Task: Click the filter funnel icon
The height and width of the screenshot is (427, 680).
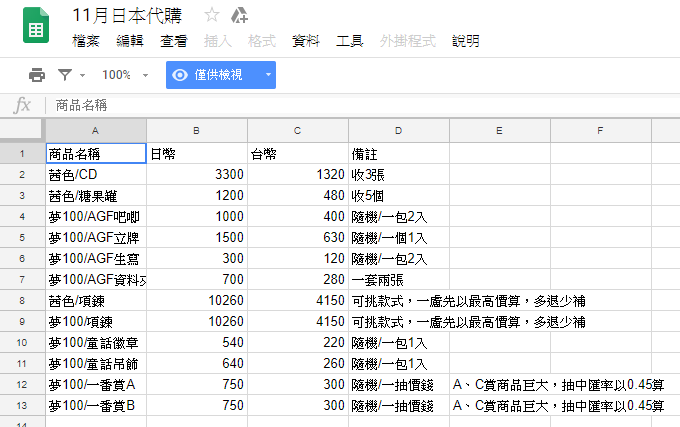Action: [x=65, y=75]
